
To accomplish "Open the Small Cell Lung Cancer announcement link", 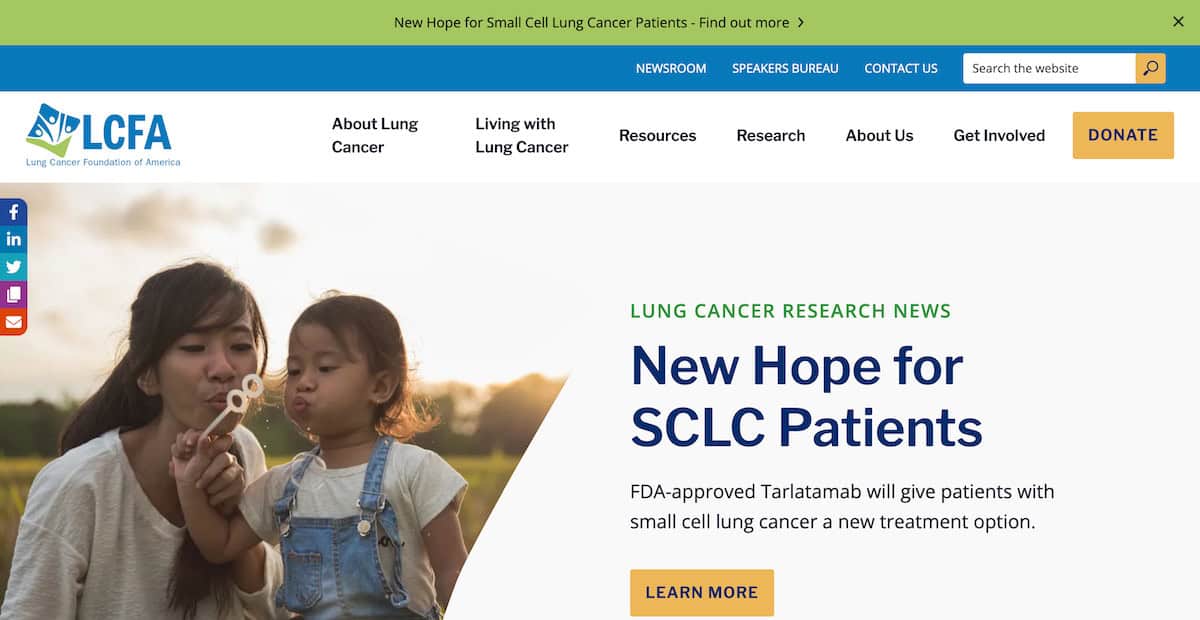I will tap(599, 22).
